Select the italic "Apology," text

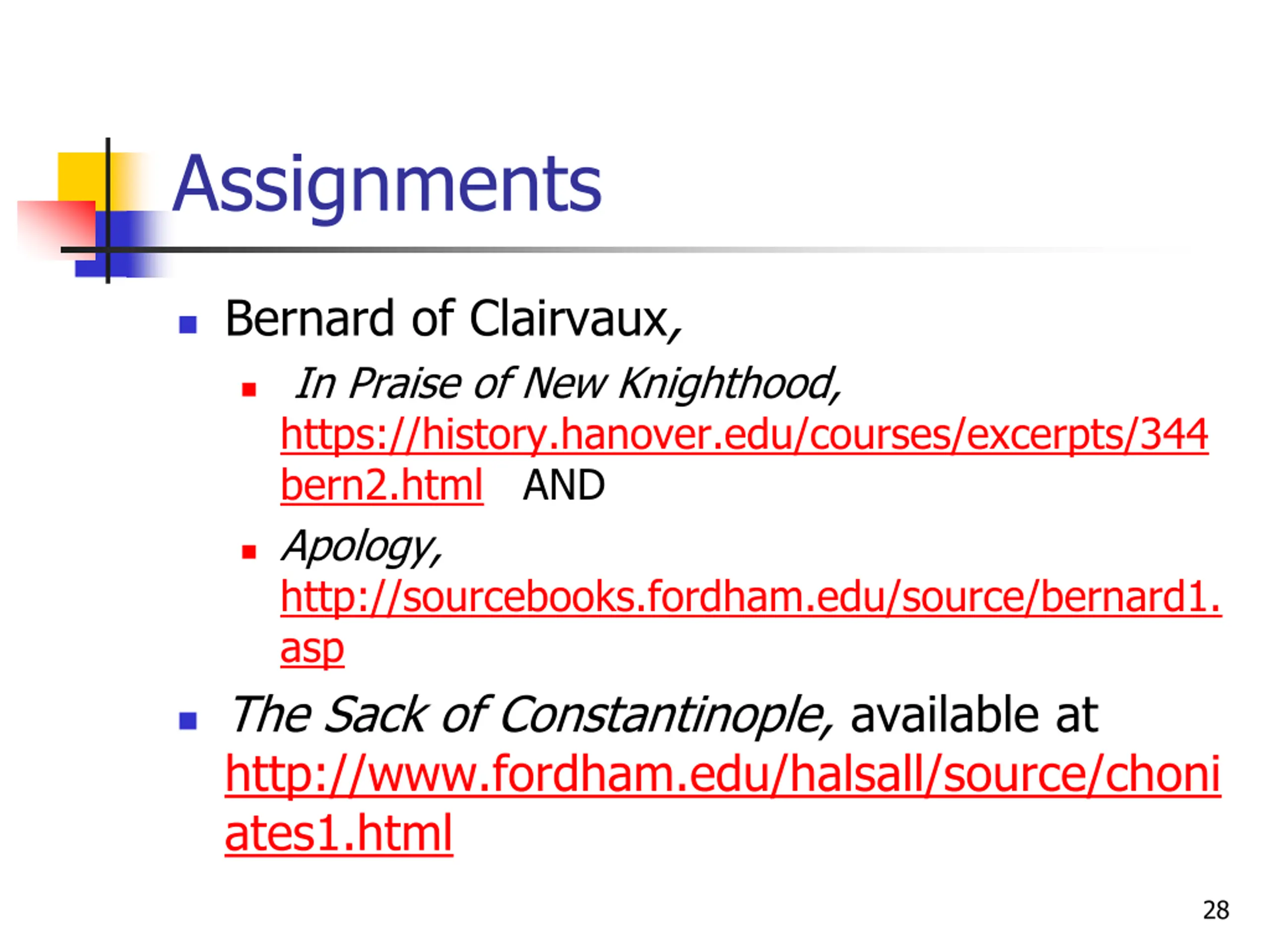click(362, 547)
